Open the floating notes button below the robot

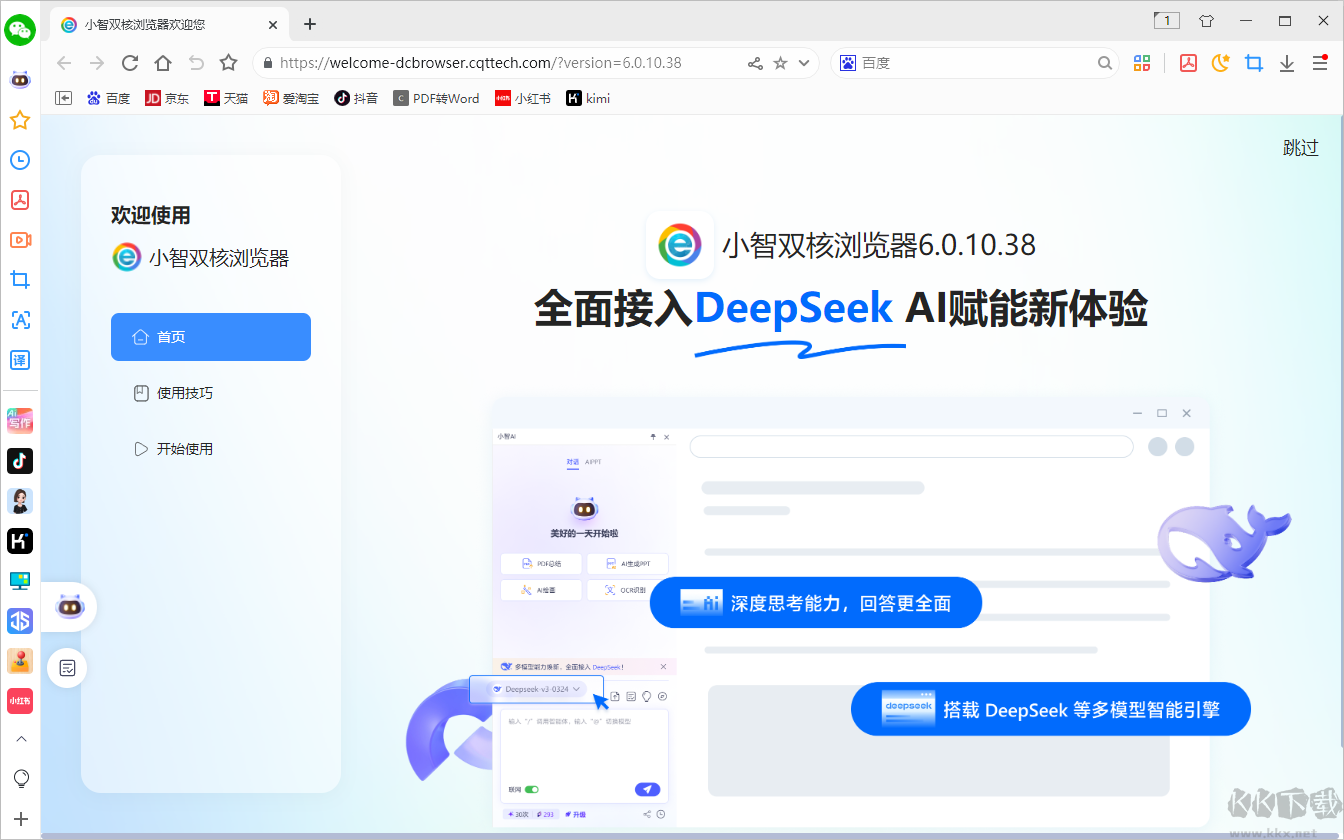(x=67, y=668)
